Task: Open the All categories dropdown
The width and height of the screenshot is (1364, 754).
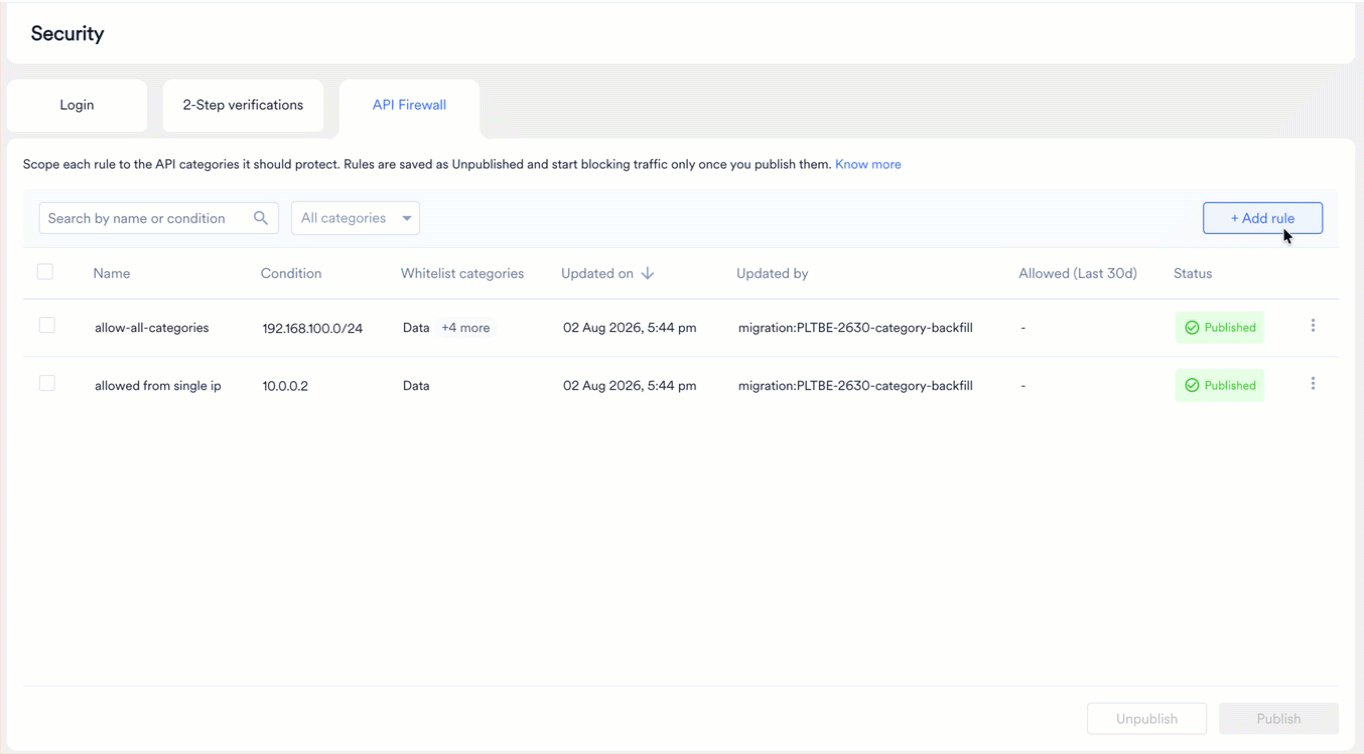Action: [355, 218]
